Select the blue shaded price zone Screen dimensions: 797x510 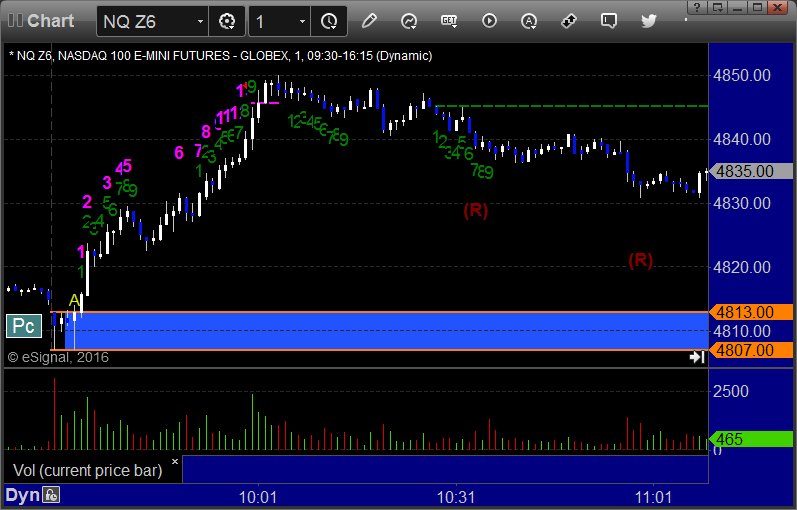[386, 331]
